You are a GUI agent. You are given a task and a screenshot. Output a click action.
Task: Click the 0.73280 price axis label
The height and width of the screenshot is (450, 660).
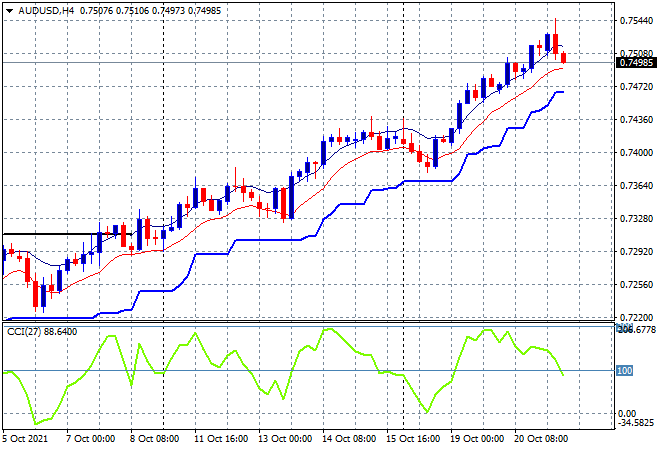tap(637, 218)
